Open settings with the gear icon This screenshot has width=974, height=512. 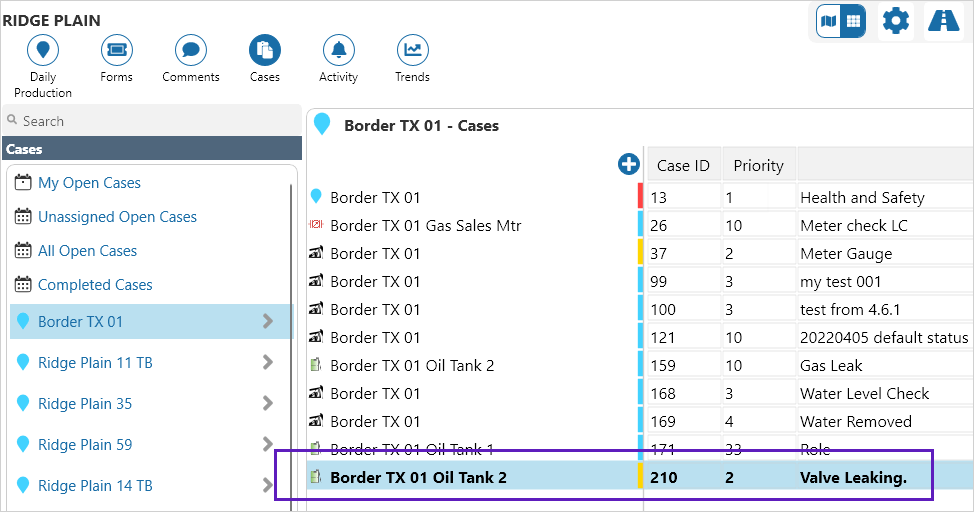(x=895, y=21)
